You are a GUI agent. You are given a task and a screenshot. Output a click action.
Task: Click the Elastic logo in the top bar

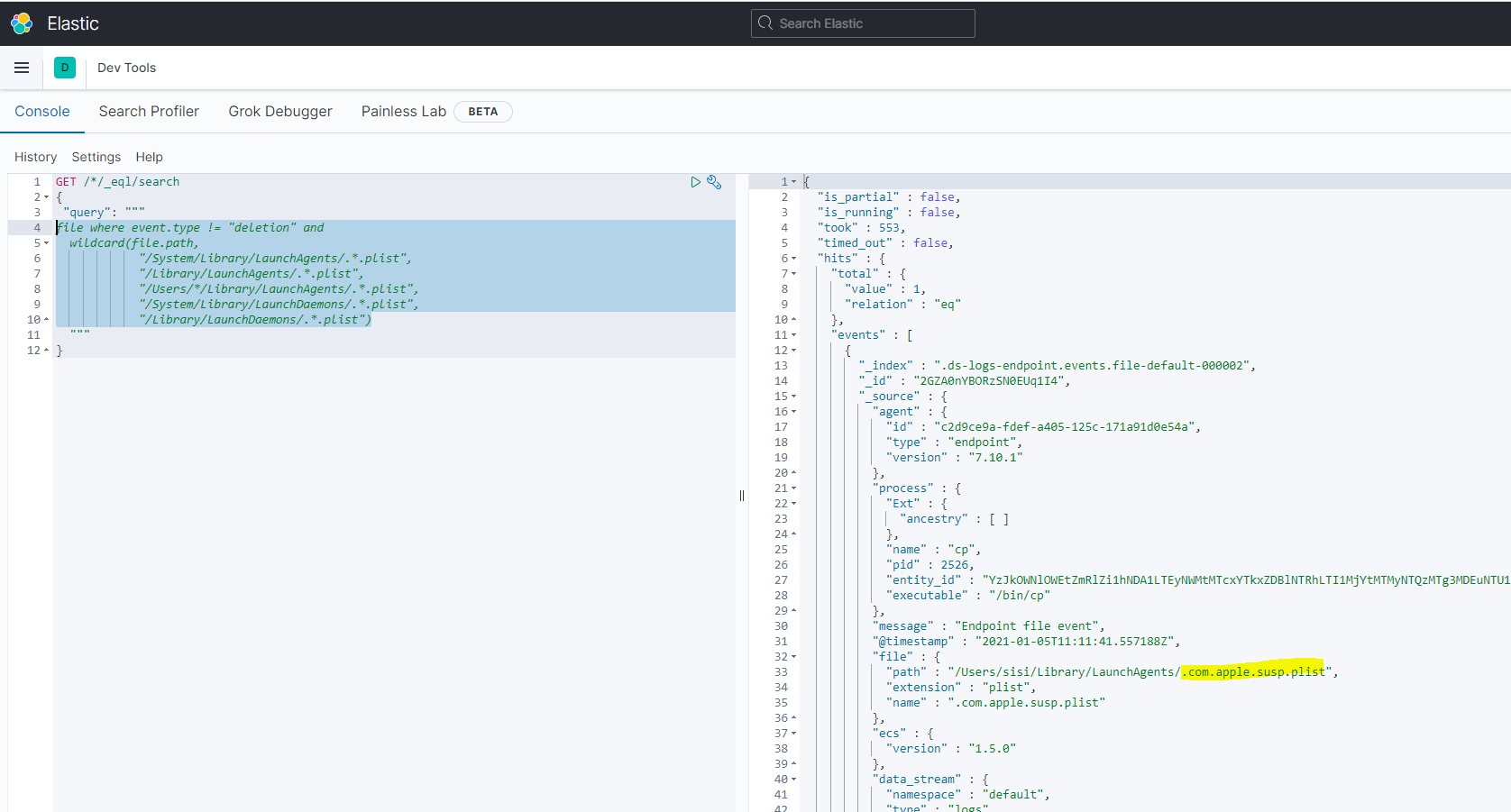click(x=22, y=23)
